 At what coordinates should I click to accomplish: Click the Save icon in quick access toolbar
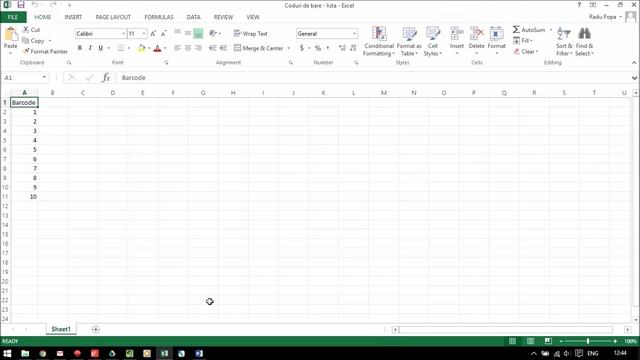(21, 5)
